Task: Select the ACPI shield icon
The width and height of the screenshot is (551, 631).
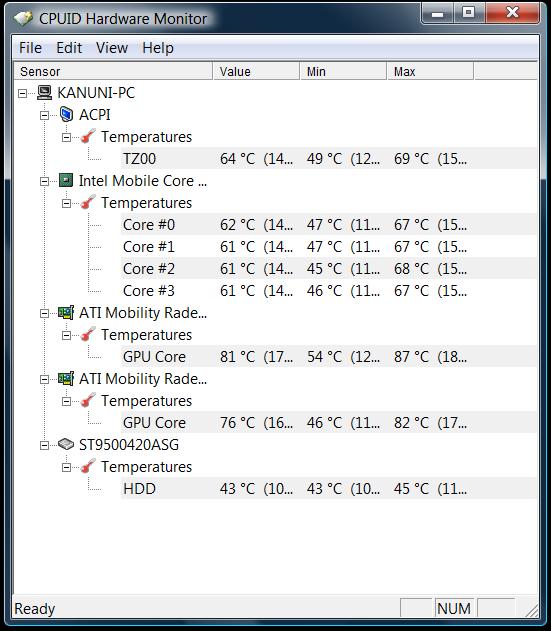Action: (x=66, y=115)
